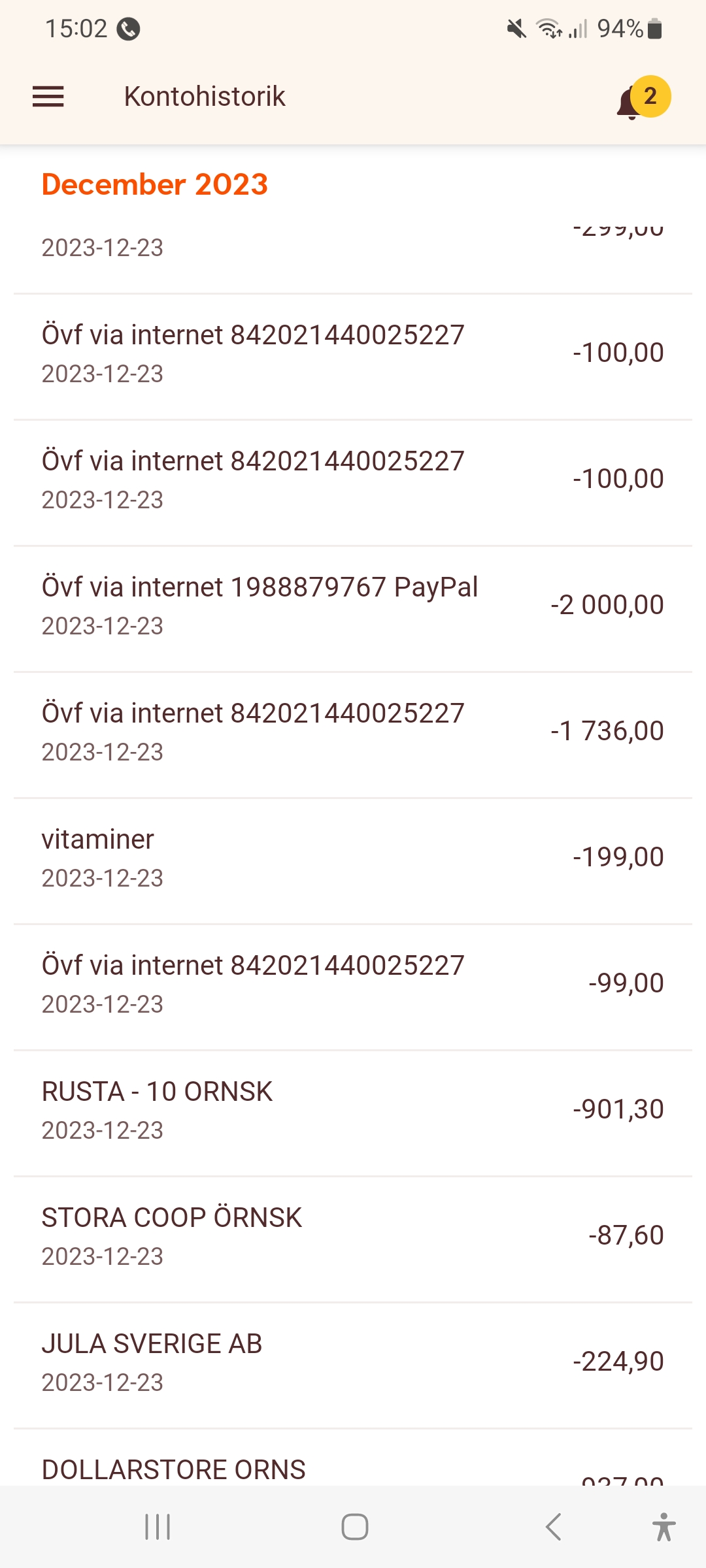Tap the mute status icon
The width and height of the screenshot is (706, 1568).
pyautogui.click(x=516, y=29)
